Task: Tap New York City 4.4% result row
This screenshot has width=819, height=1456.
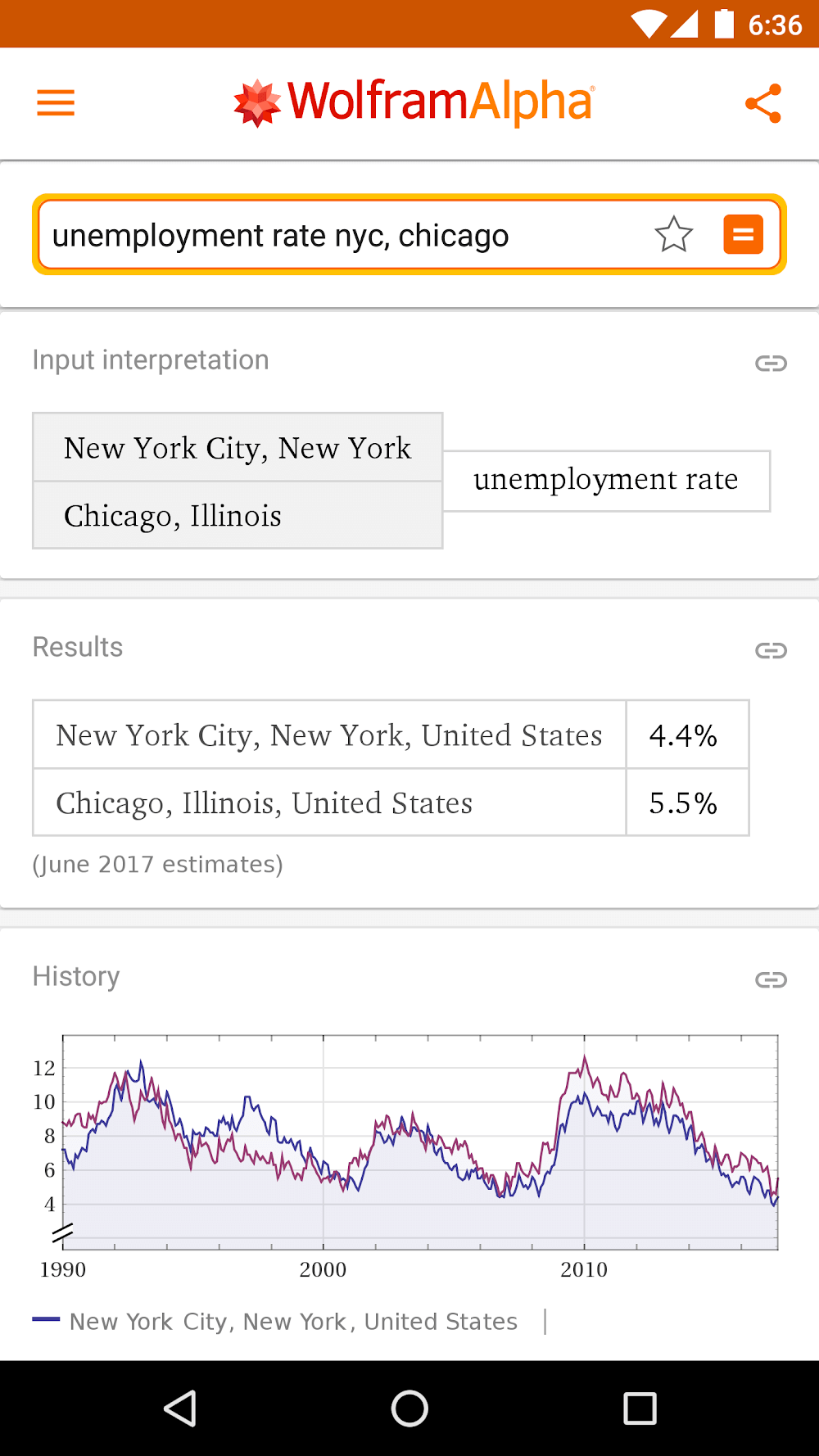Action: [x=390, y=735]
